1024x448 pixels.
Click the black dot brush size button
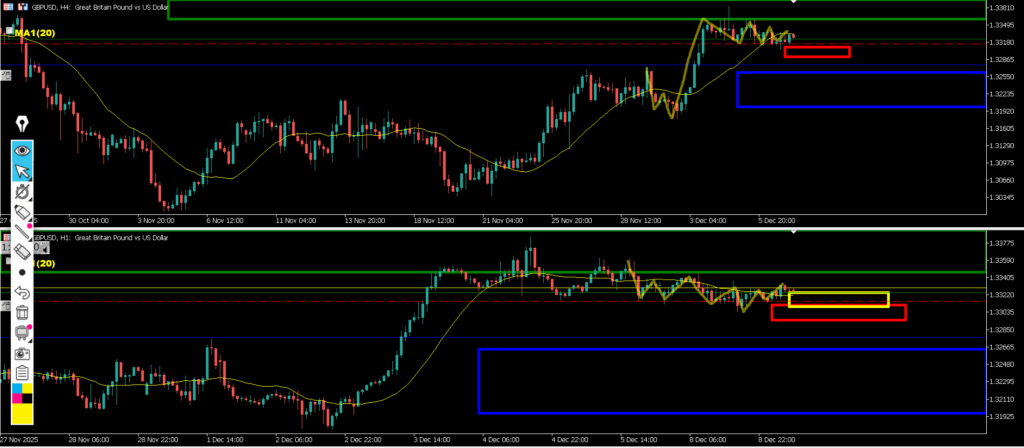point(22,272)
